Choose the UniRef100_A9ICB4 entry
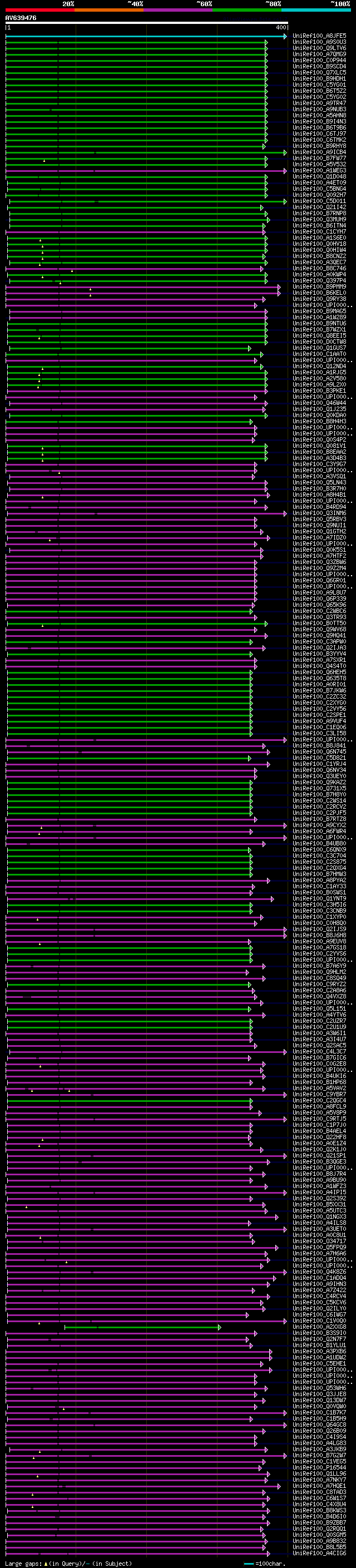This screenshot has width=356, height=1568. point(319,152)
